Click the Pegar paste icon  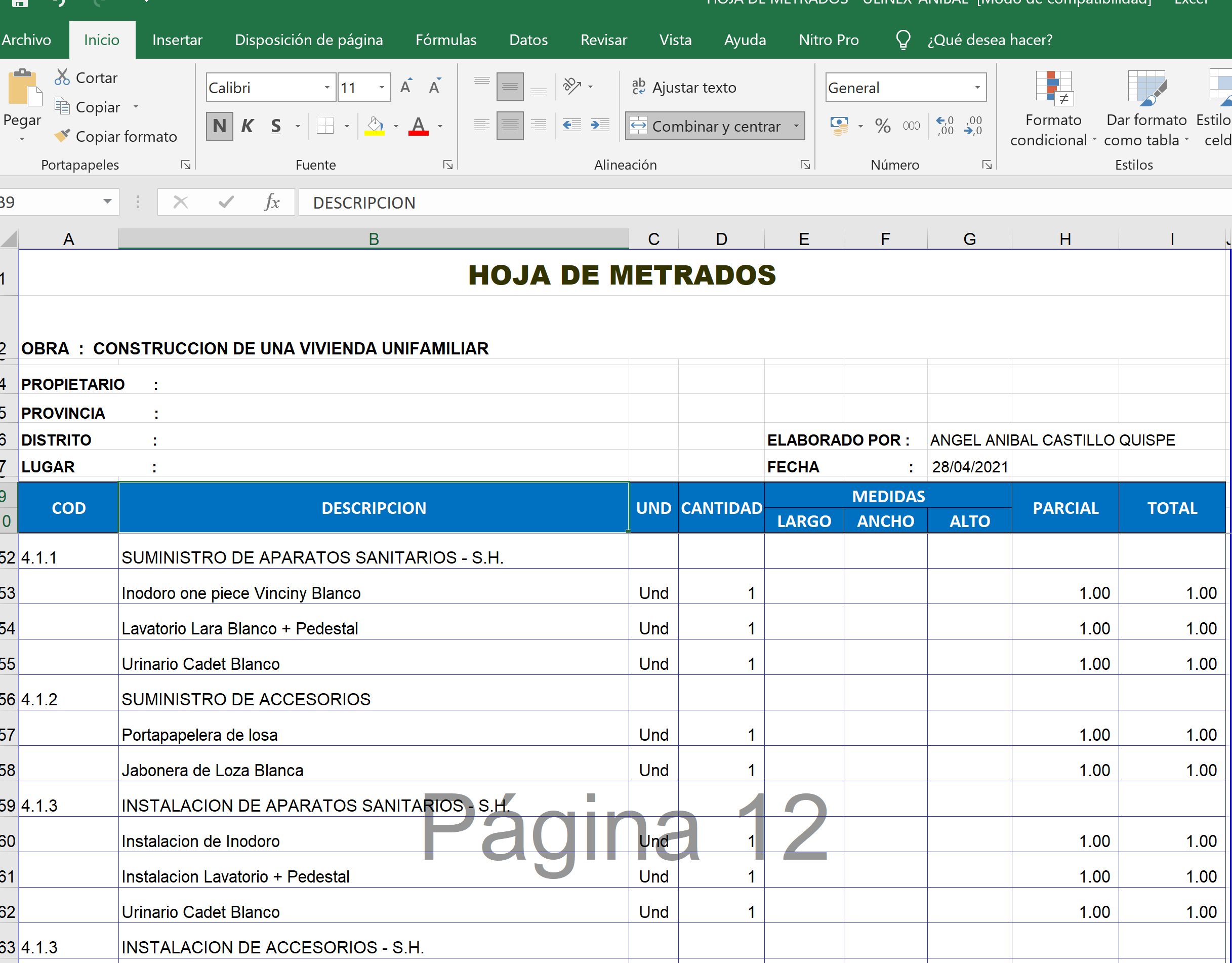pyautogui.click(x=25, y=88)
